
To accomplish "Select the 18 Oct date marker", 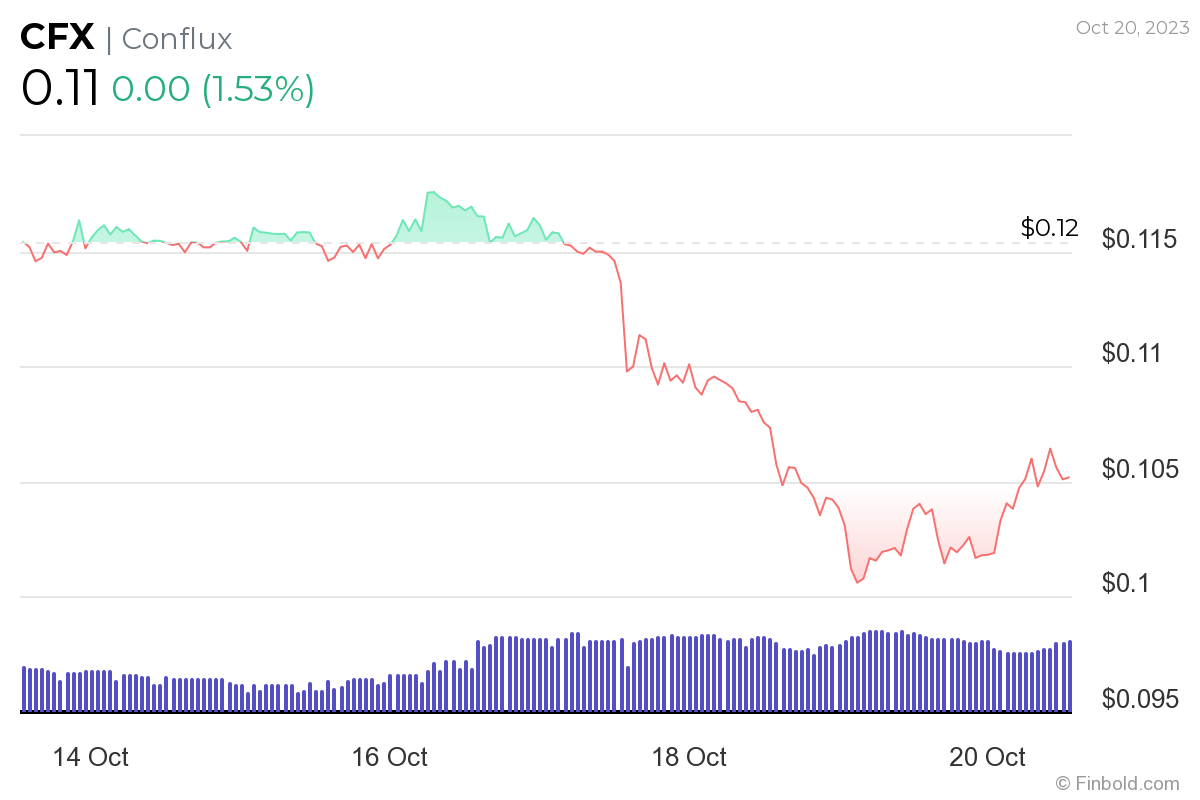I will pyautogui.click(x=689, y=757).
